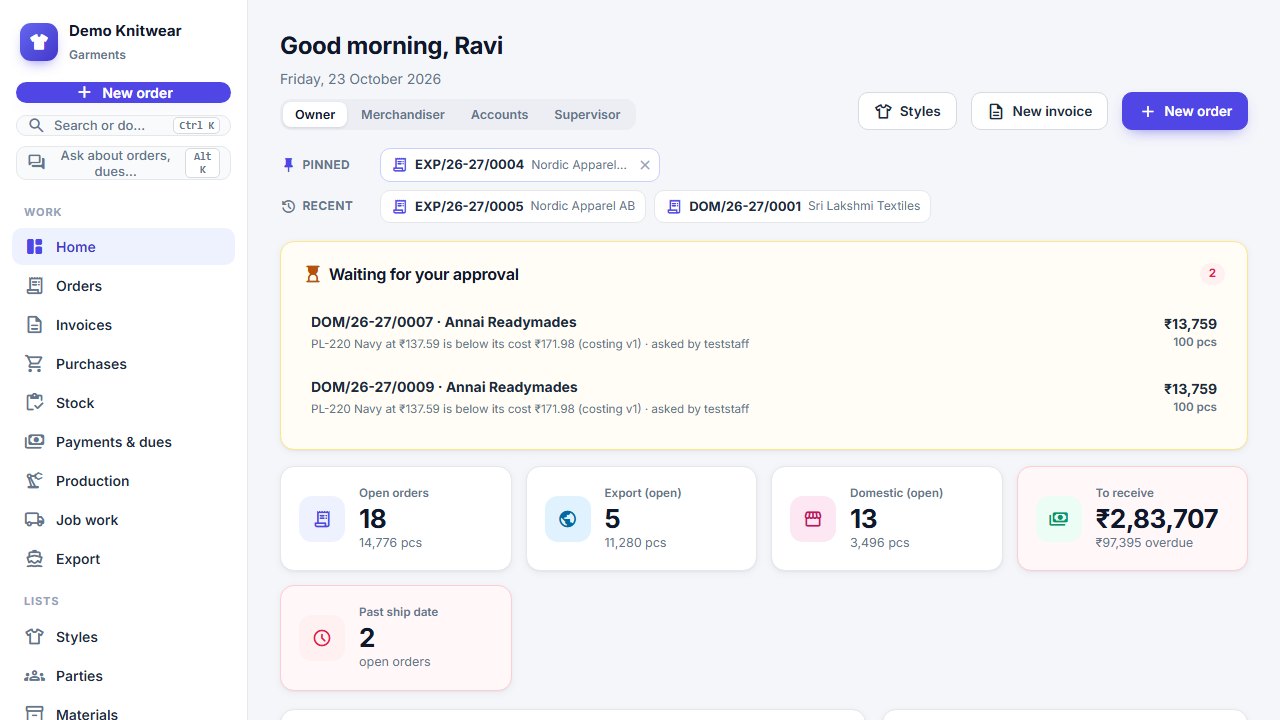Image resolution: width=1280 pixels, height=720 pixels.
Task: Open approval DOM/26-27/0007 Annai Readymades
Action: [764, 333]
